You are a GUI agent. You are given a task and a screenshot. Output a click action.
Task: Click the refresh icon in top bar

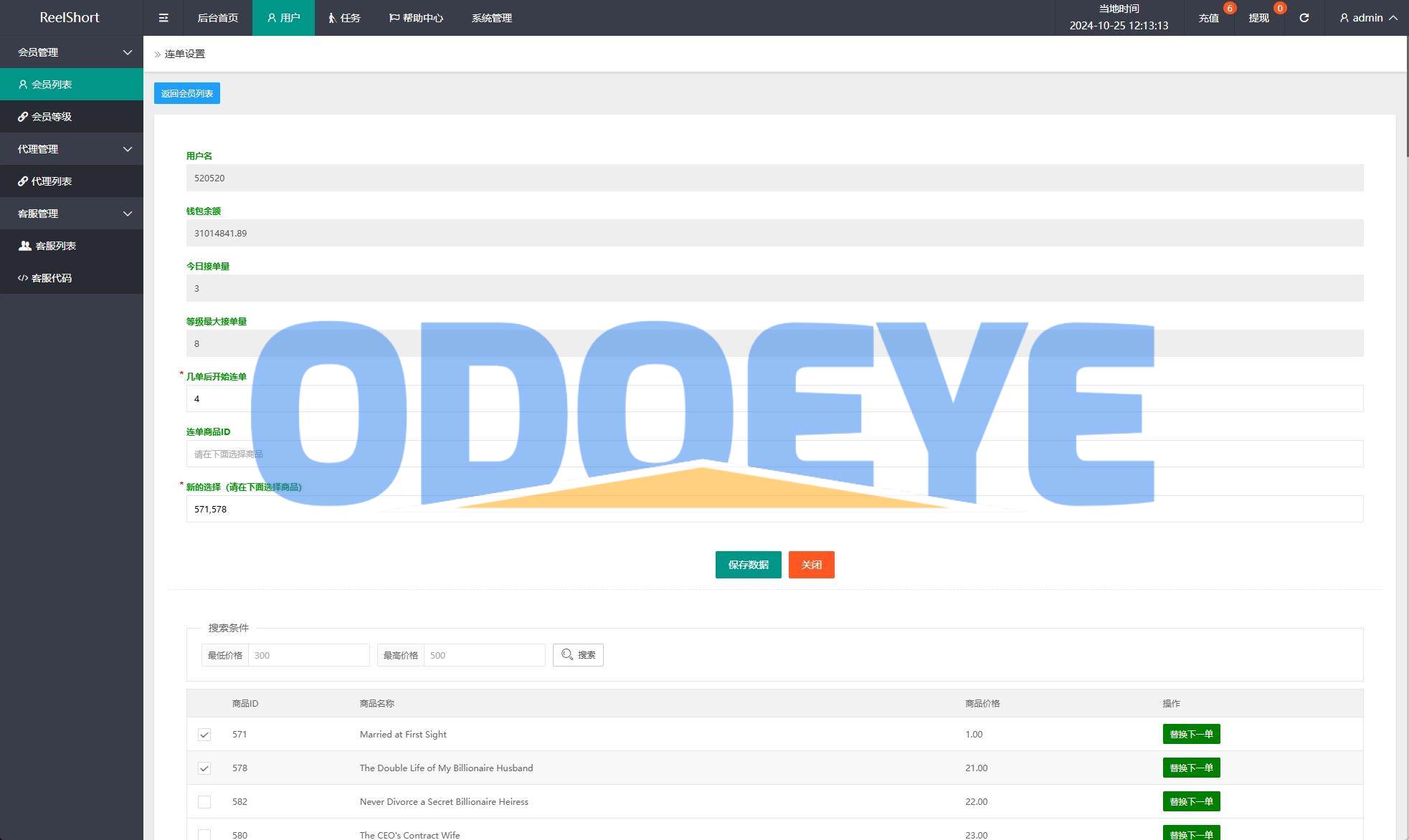click(x=1304, y=18)
